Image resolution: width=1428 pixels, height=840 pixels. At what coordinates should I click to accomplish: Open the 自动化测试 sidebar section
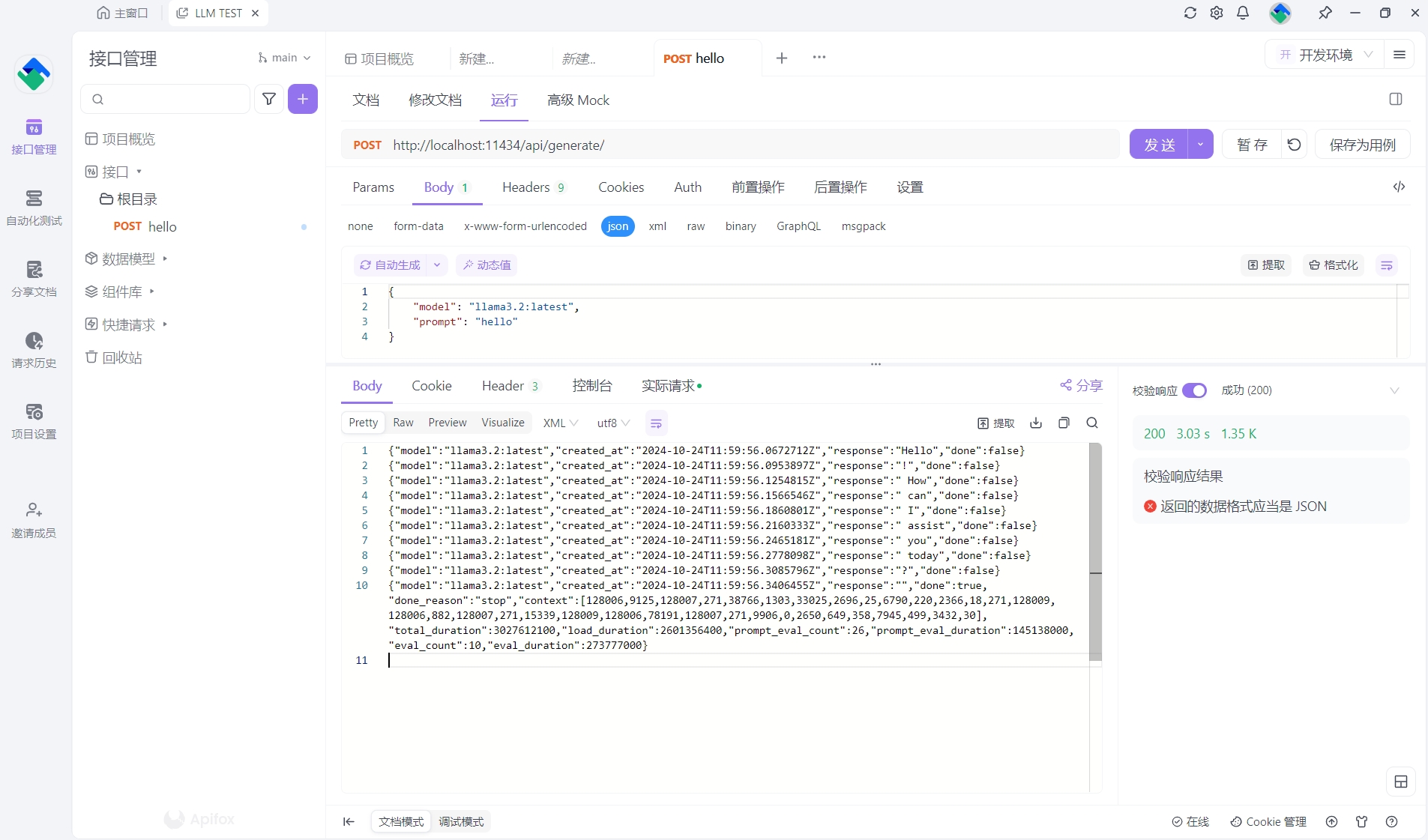point(34,208)
